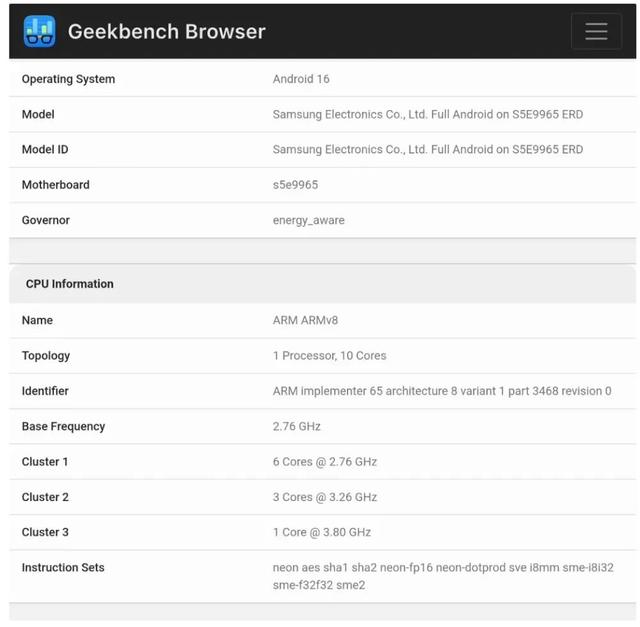Click the Android 16 operating system value
Viewport: 640px width, 627px height.
click(301, 79)
